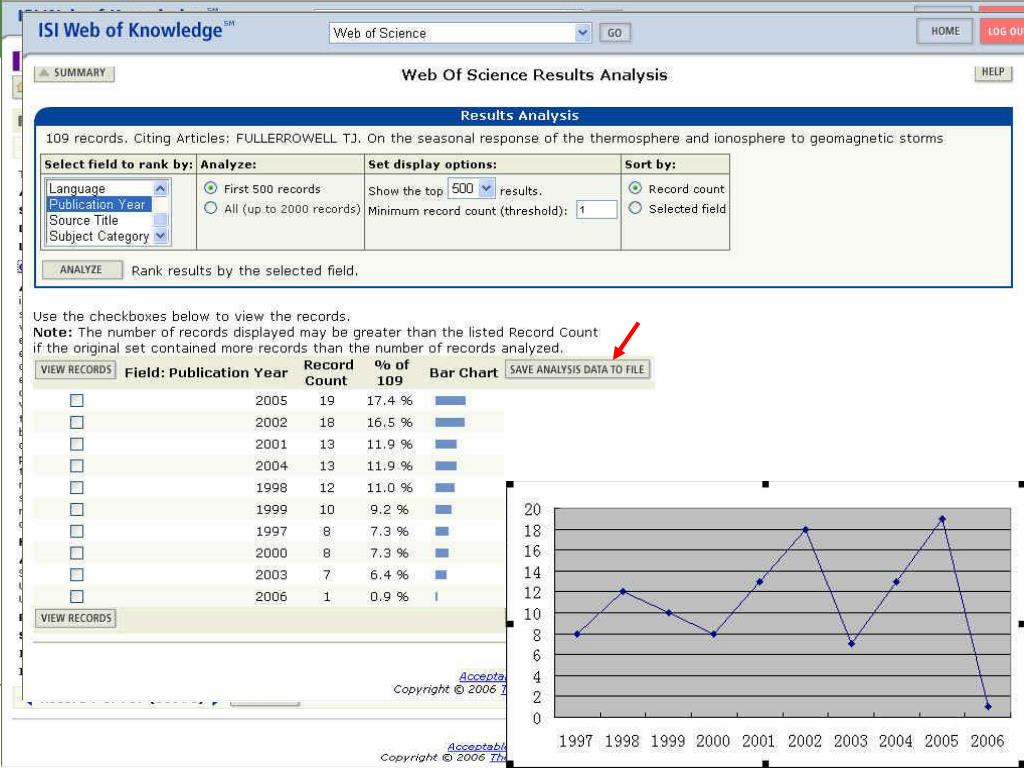Check the box for year 1999
The height and width of the screenshot is (768, 1024).
[x=76, y=509]
